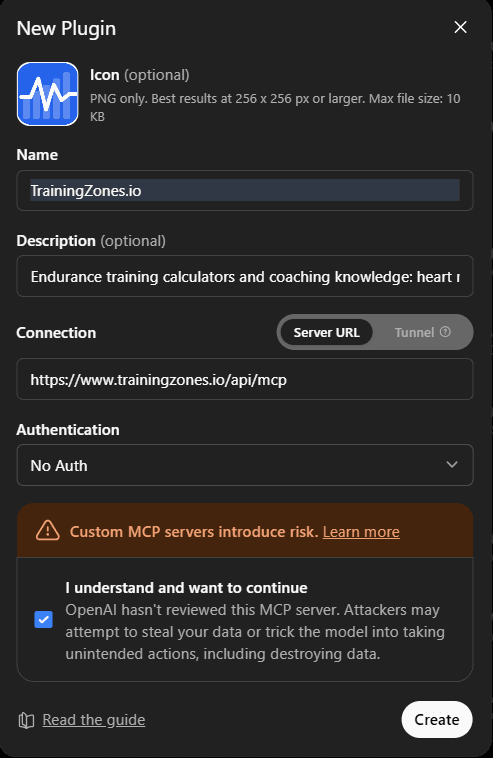Screen dimensions: 493x758
Task: Click the 'I understand and want to continue' label
Action: tap(187, 588)
